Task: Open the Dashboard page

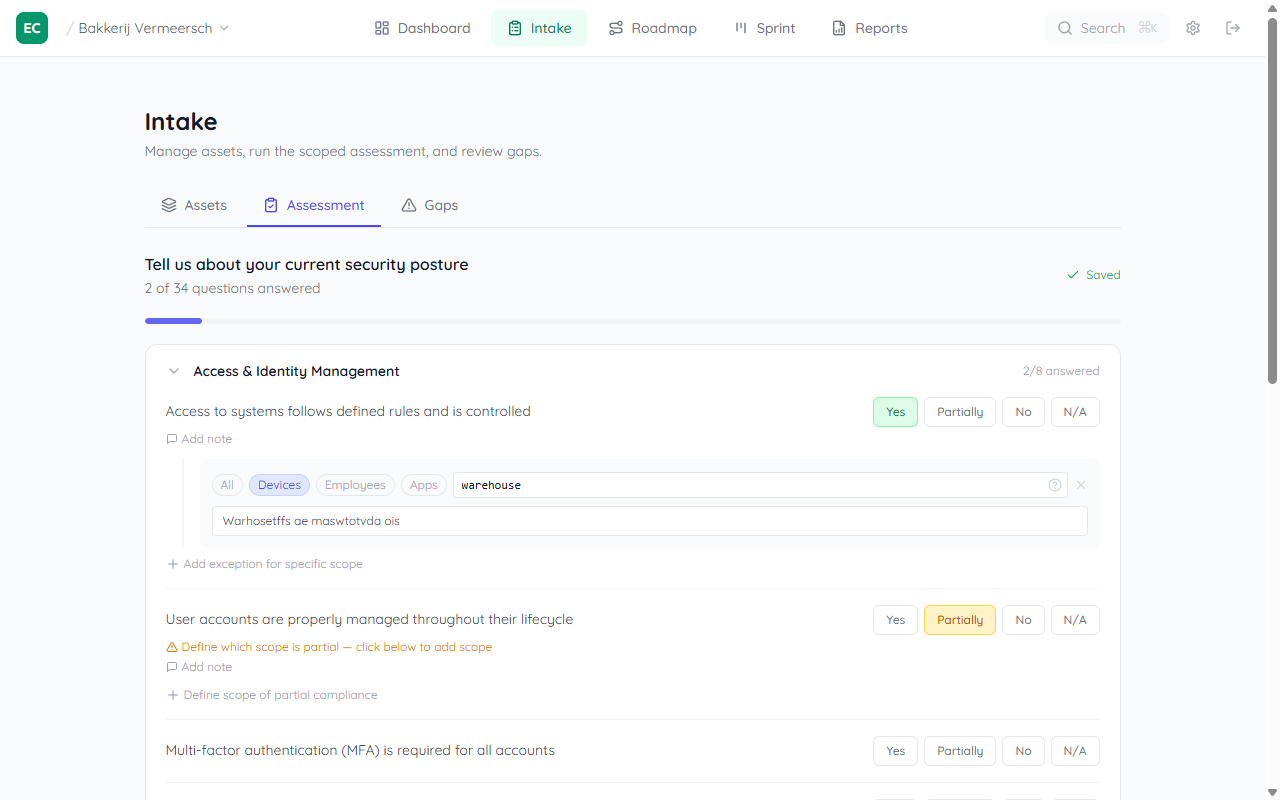Action: pyautogui.click(x=422, y=28)
